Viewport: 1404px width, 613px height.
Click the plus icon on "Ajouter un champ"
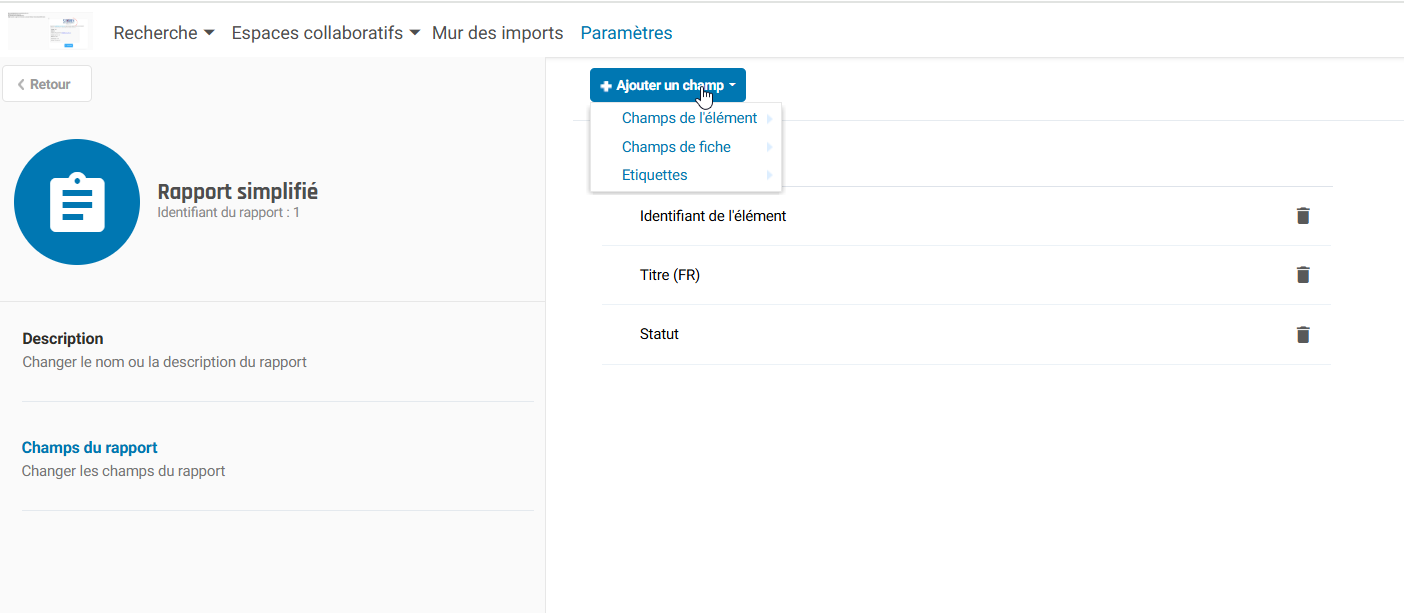(x=604, y=85)
